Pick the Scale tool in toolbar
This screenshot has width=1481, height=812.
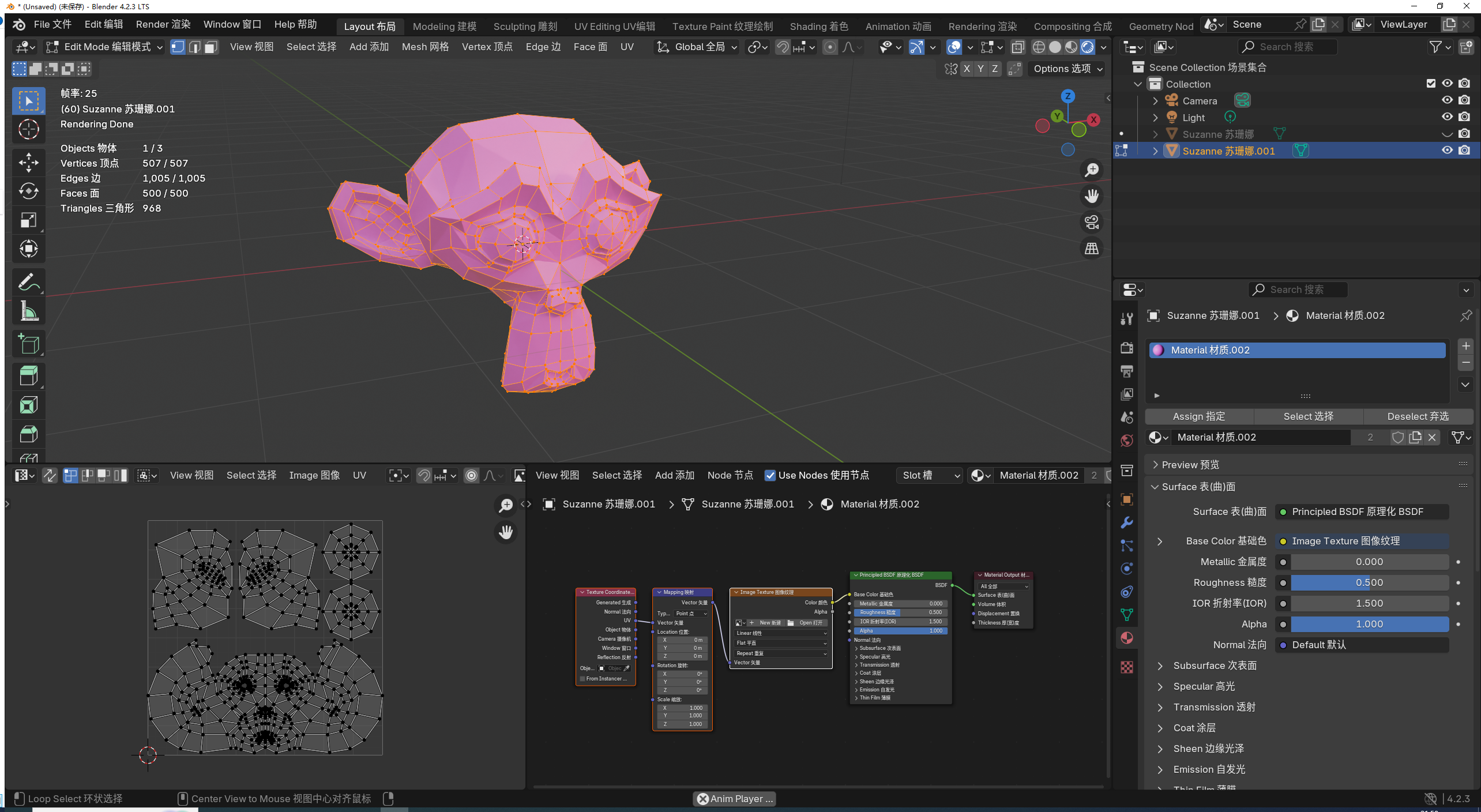[28, 220]
